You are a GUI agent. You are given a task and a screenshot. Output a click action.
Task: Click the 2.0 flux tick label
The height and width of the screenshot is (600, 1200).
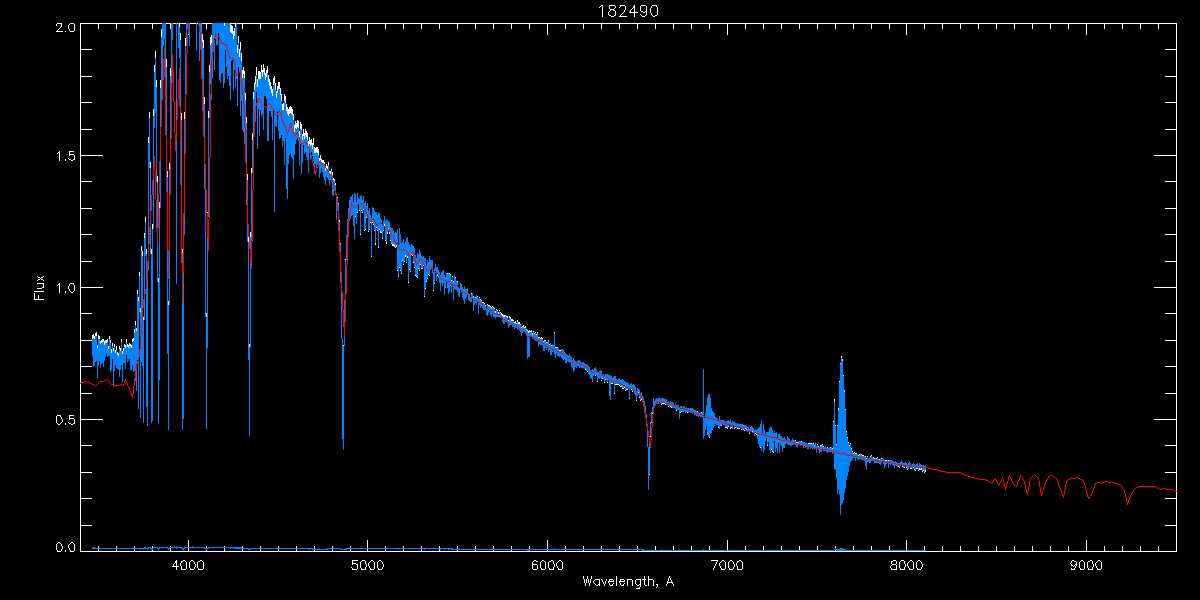[64, 27]
